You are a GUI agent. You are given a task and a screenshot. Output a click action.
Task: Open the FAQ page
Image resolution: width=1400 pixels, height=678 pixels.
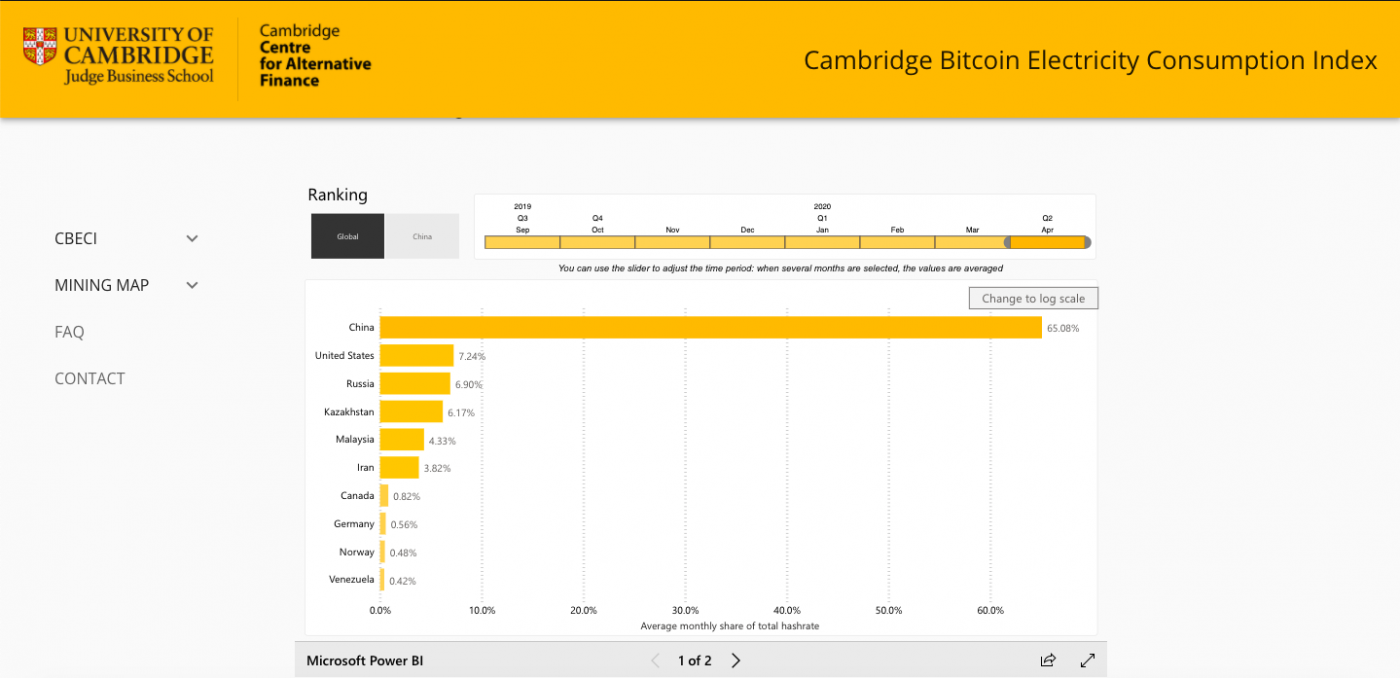pos(69,331)
